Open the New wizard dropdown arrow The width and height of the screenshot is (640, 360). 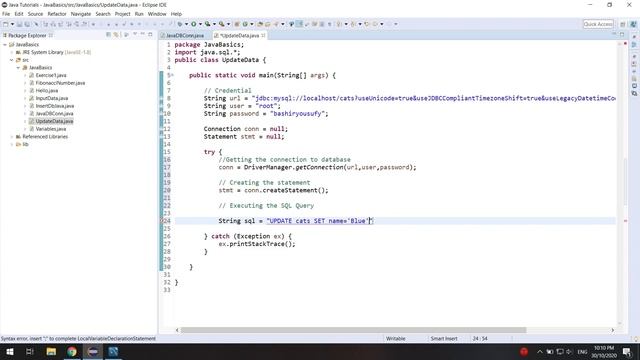pyautogui.click(x=12, y=24)
